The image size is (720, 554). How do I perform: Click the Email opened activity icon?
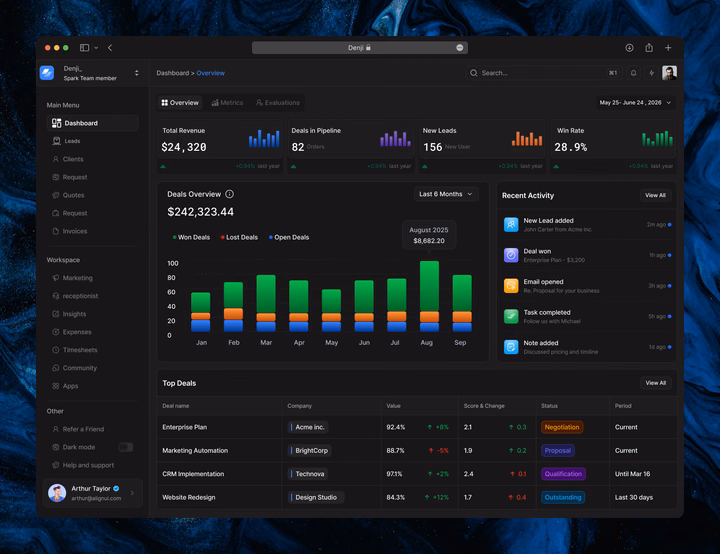(511, 286)
